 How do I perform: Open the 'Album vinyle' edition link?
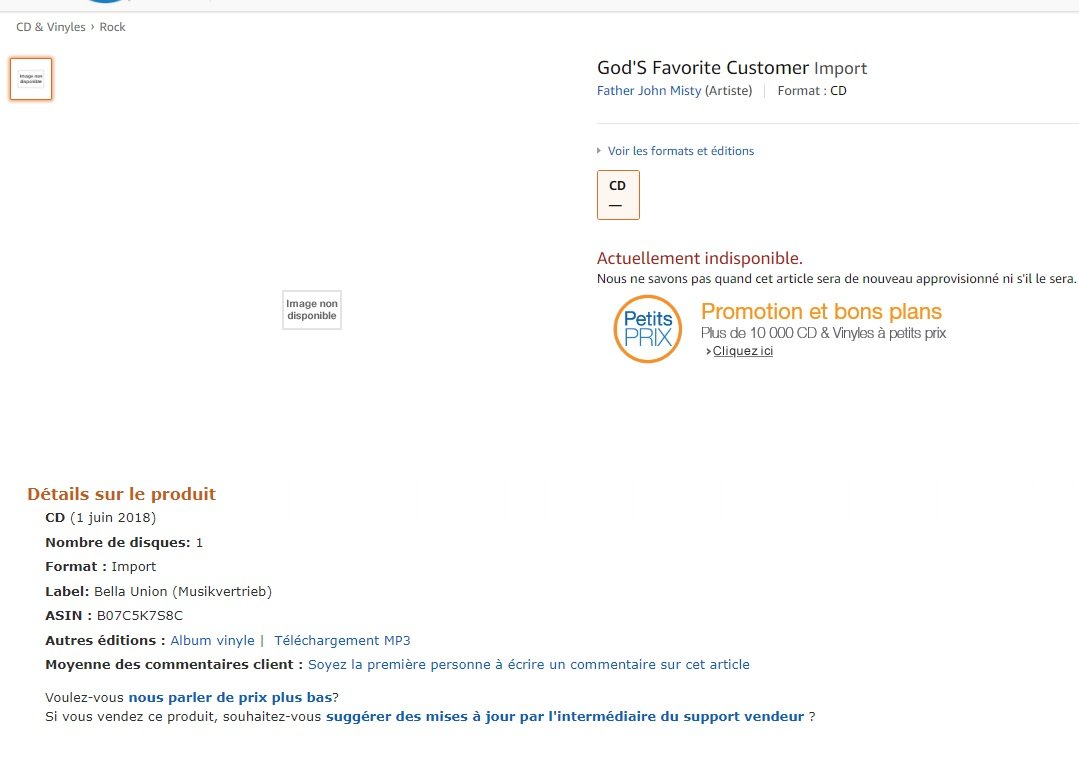click(x=212, y=641)
